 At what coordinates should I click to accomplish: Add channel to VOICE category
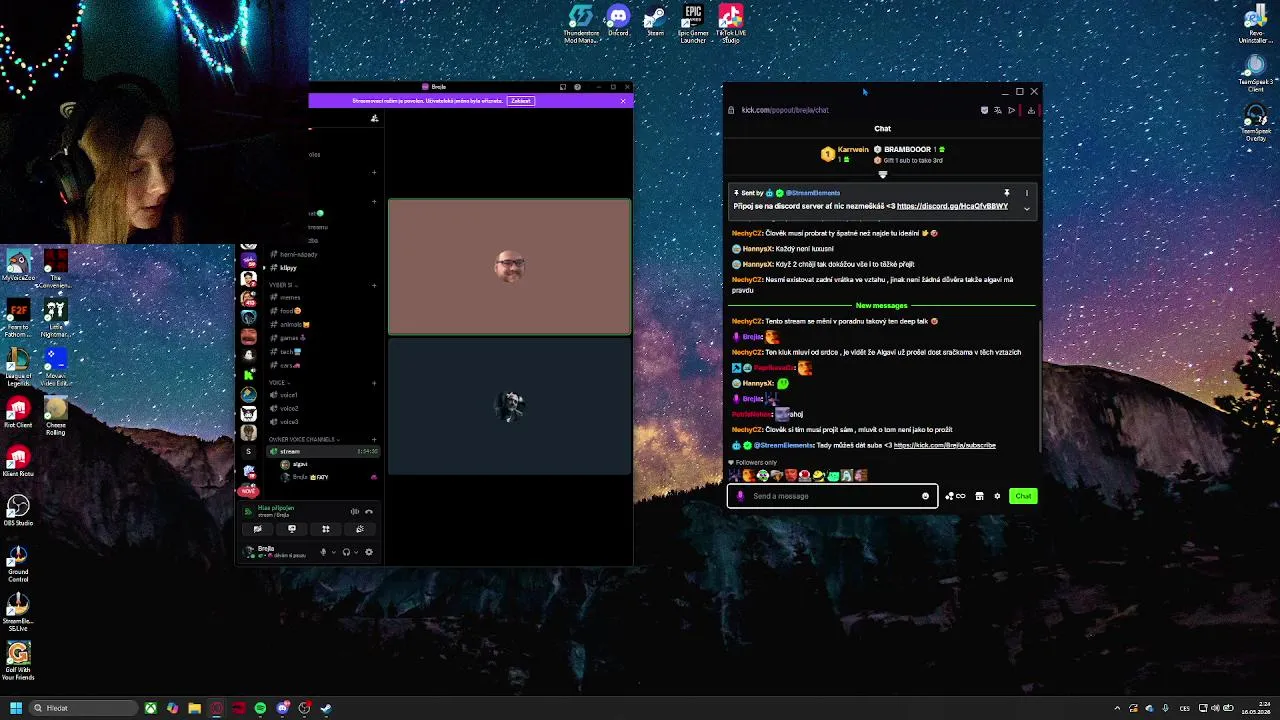(x=375, y=382)
